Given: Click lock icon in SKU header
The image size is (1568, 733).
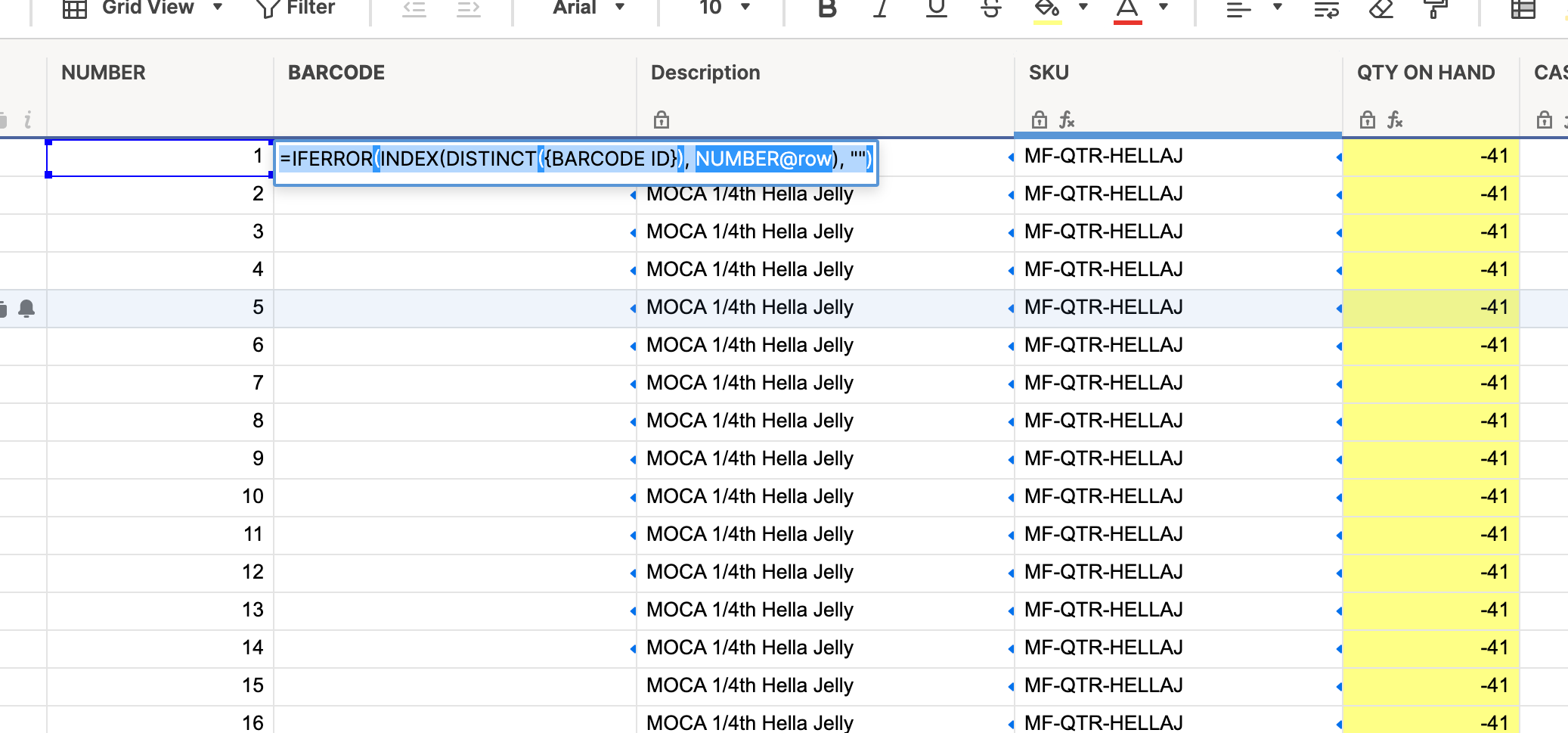Looking at the screenshot, I should (x=1040, y=120).
